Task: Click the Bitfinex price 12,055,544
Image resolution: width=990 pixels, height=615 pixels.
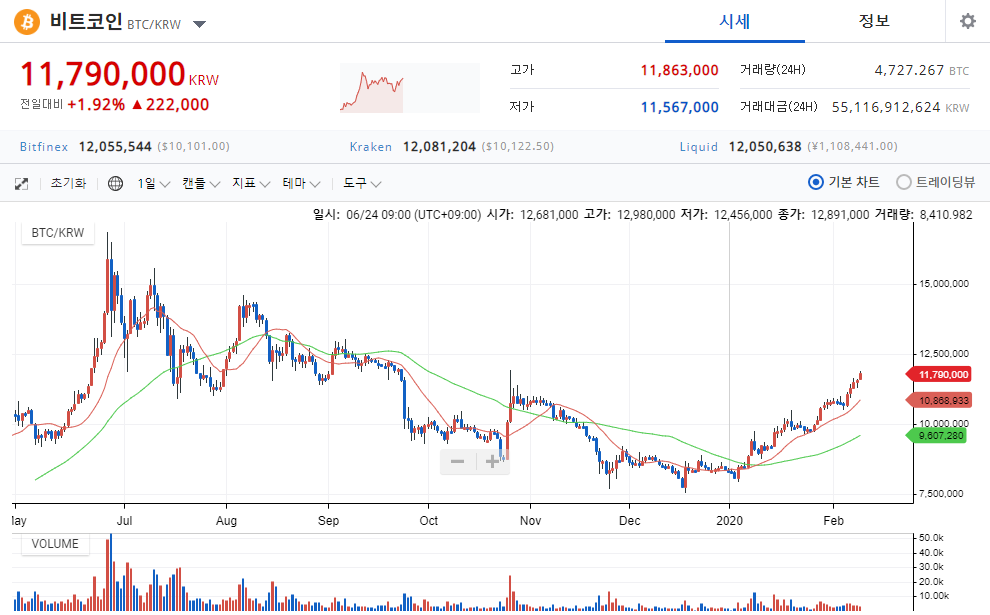Action: click(x=115, y=146)
